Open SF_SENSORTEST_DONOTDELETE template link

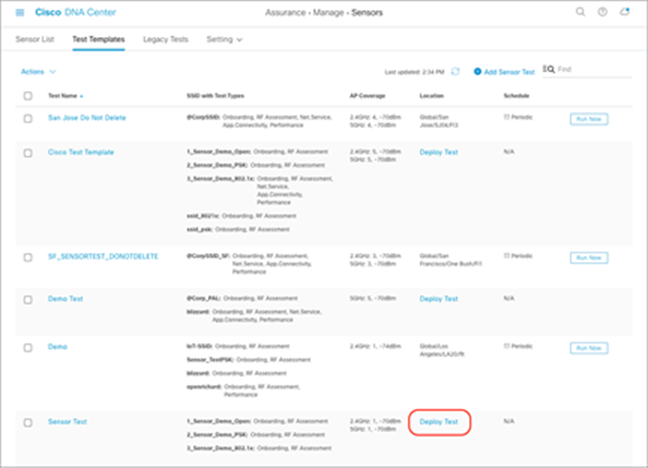tap(103, 256)
